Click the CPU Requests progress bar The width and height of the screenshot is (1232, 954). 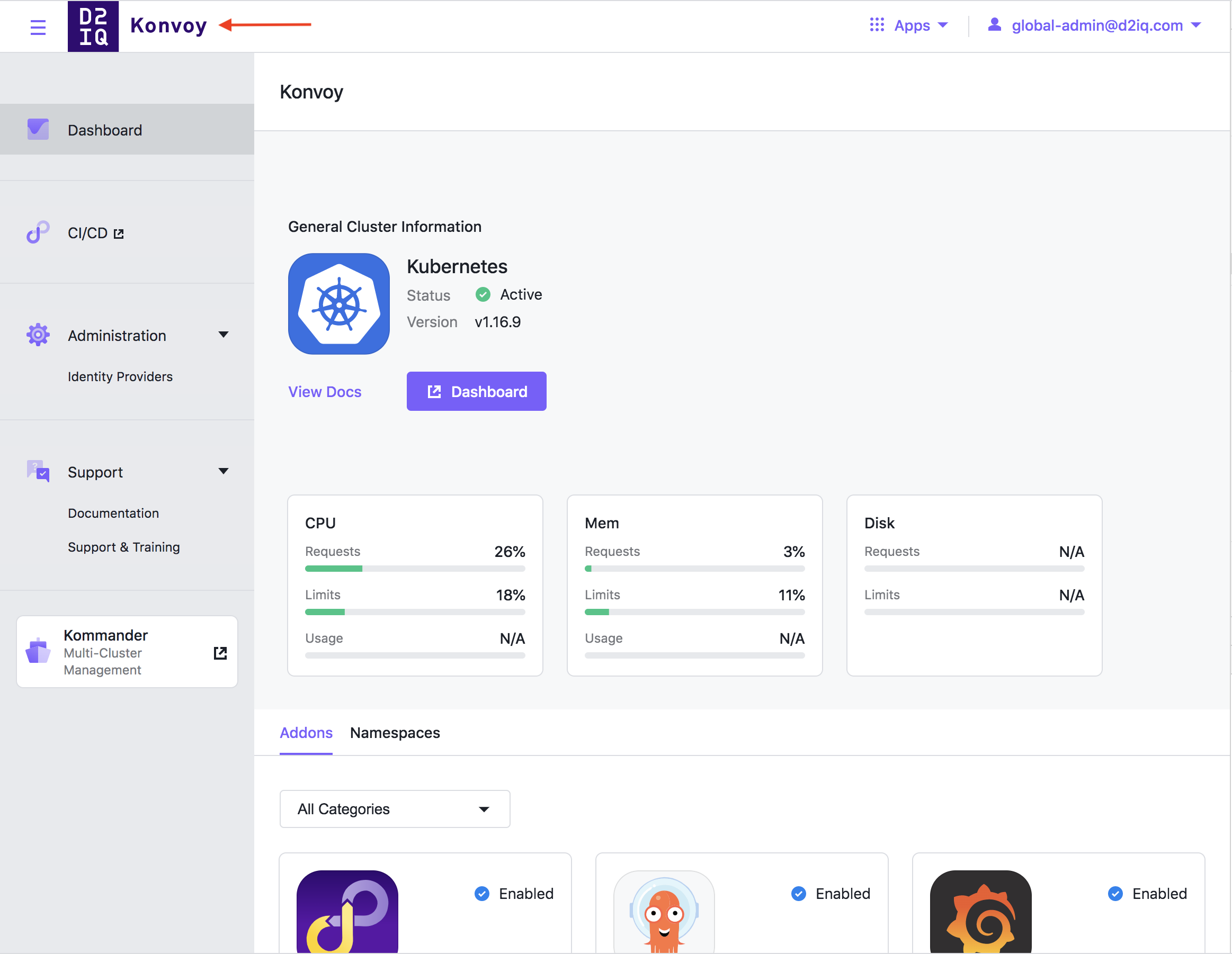click(415, 569)
